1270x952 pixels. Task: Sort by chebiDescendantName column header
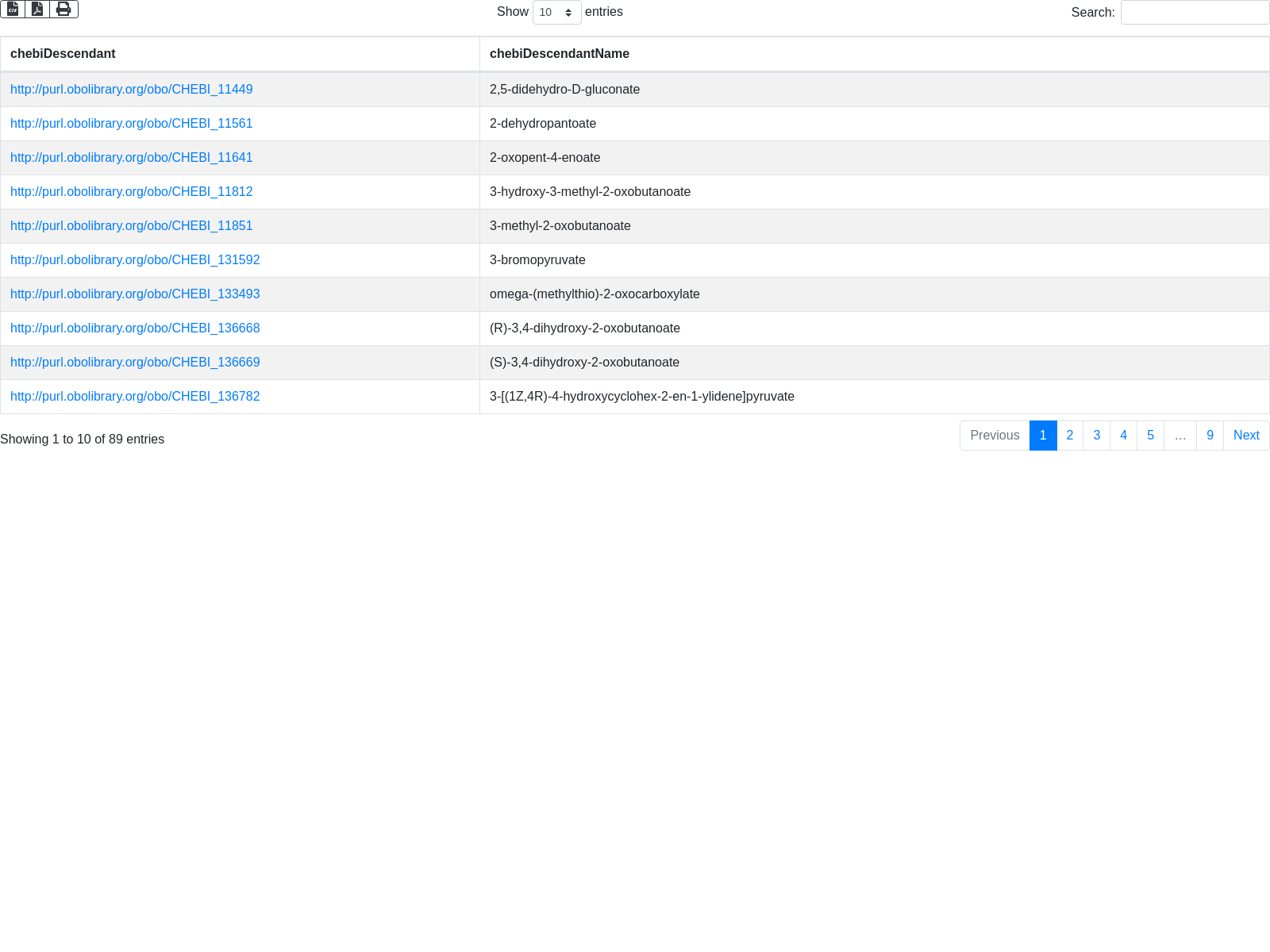pos(559,54)
